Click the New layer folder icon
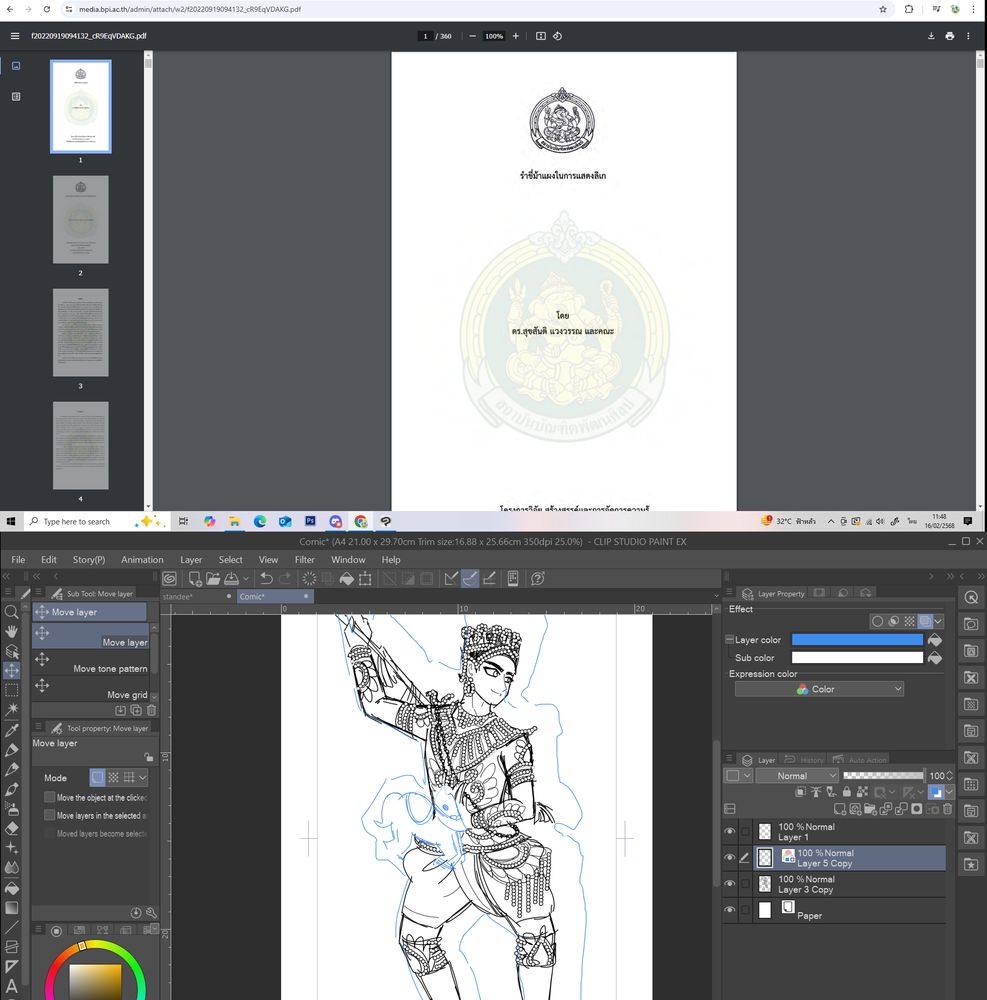 870,809
